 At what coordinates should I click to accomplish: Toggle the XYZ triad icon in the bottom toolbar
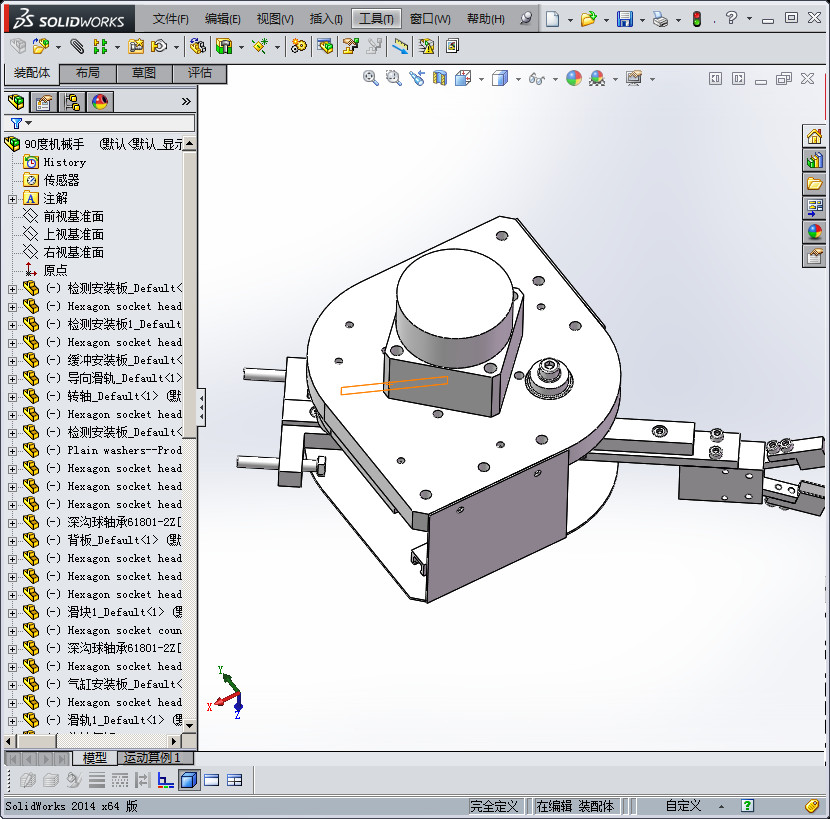click(x=166, y=780)
